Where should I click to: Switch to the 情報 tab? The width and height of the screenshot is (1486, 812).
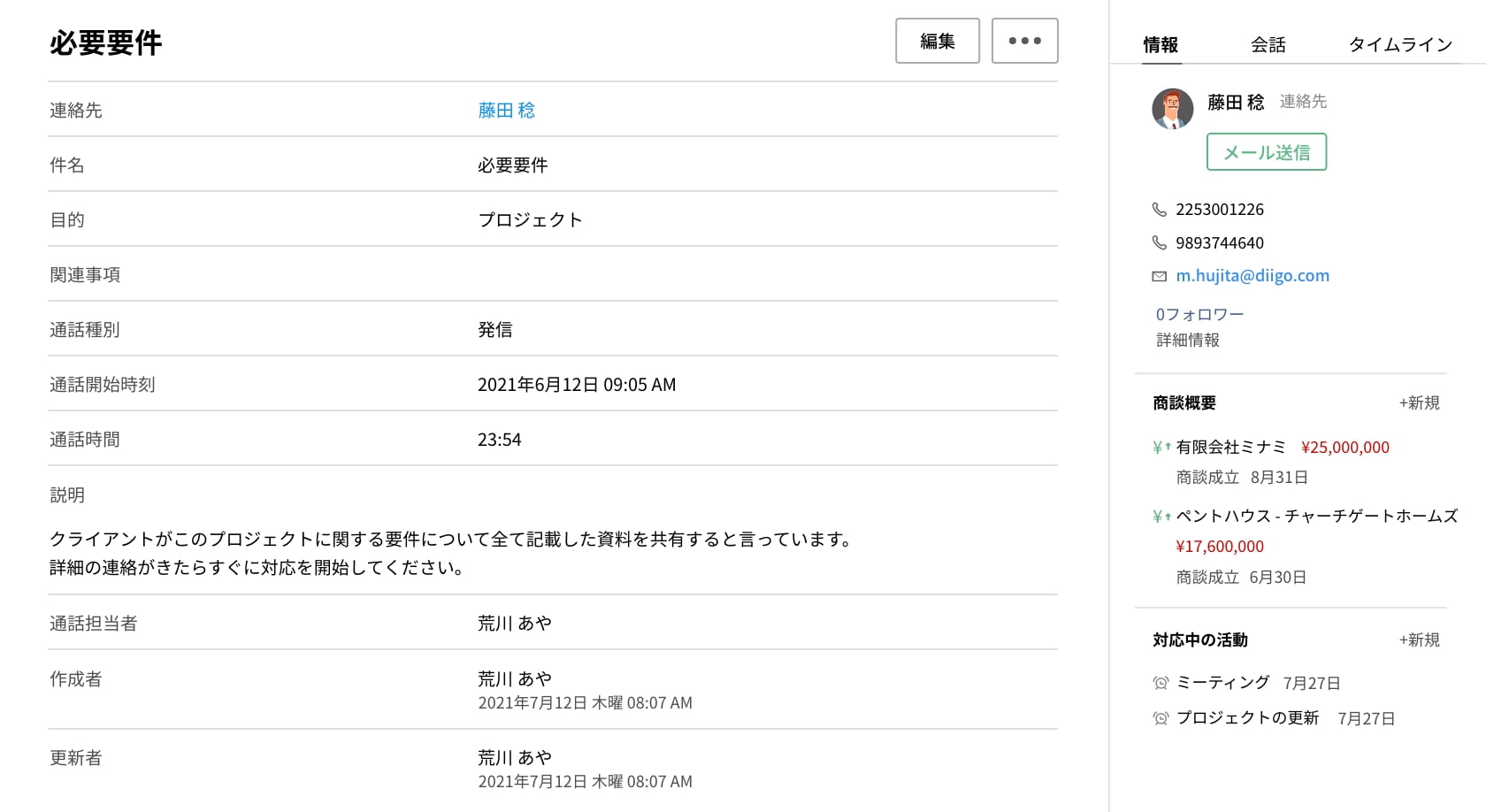click(x=1160, y=44)
